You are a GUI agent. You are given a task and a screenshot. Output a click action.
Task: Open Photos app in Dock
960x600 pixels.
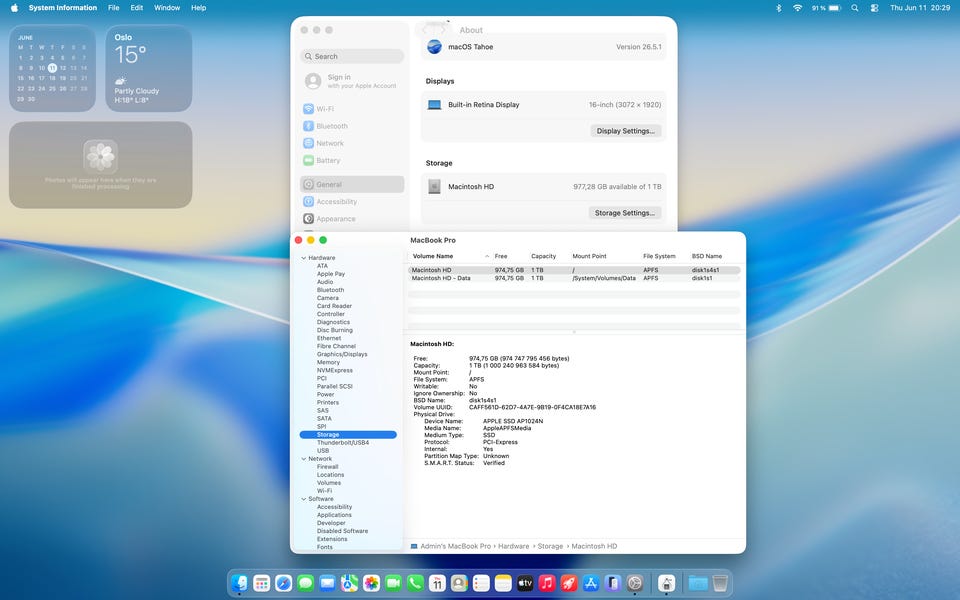tap(371, 583)
